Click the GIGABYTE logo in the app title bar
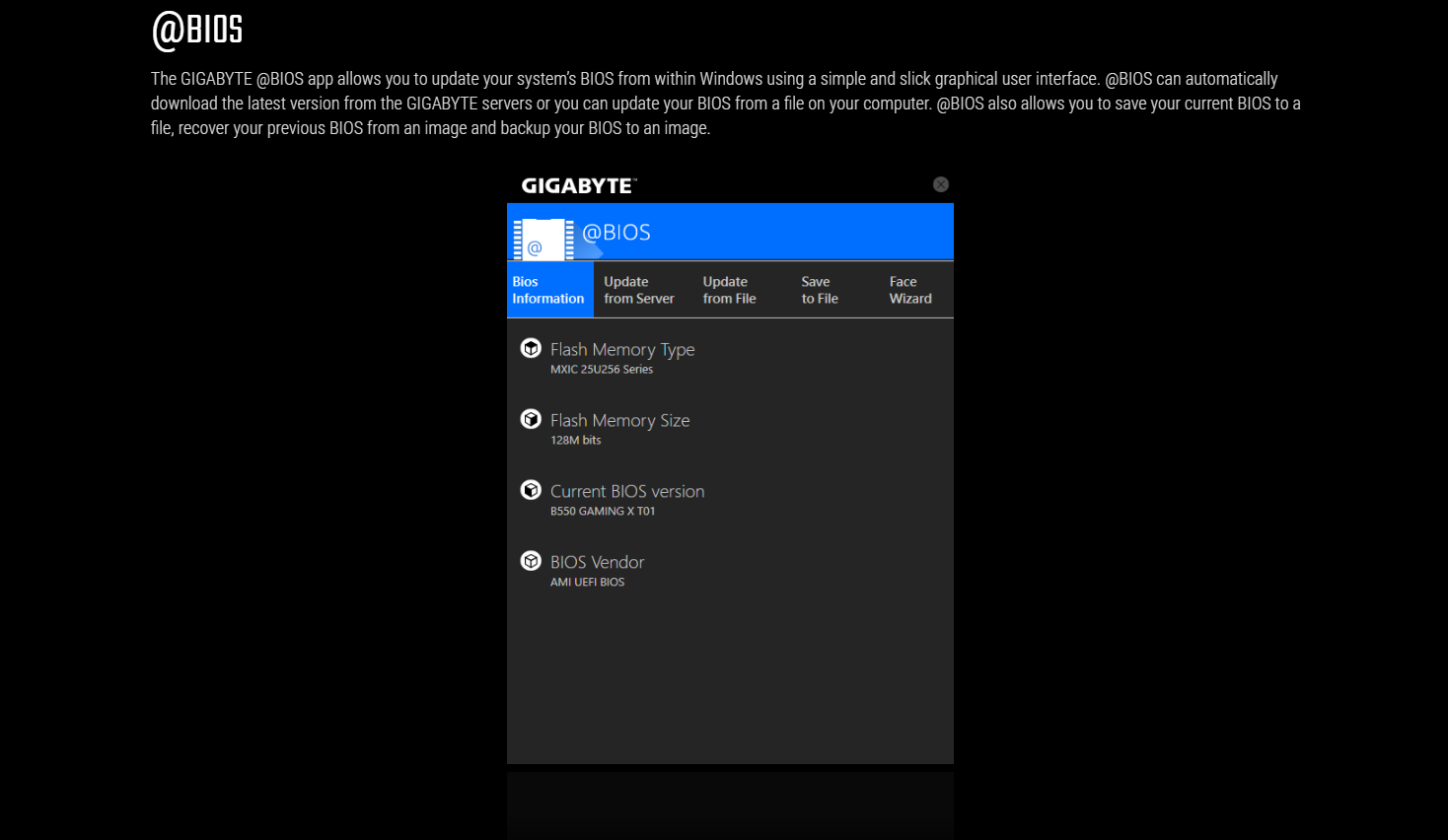Screen dimensions: 1448x840 [x=579, y=185]
